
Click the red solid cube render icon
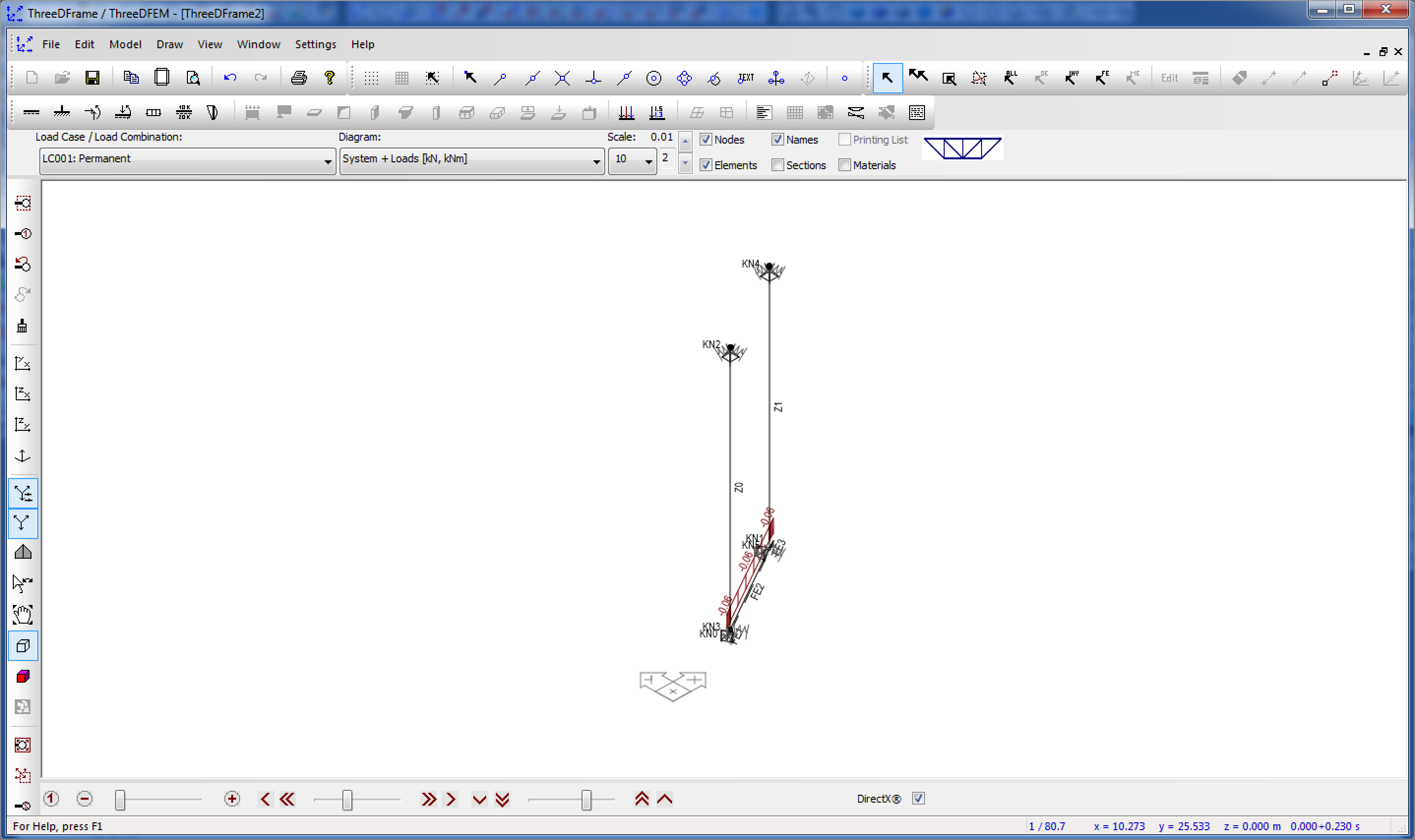click(23, 676)
